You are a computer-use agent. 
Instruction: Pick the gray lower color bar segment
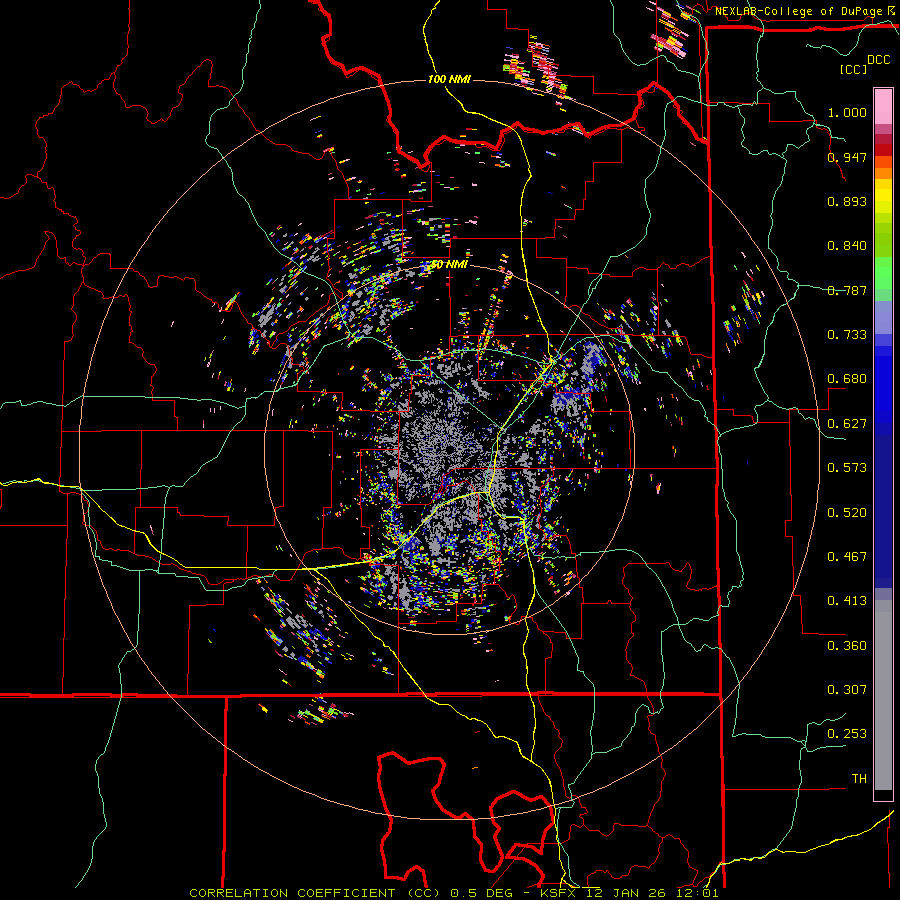pos(883,695)
